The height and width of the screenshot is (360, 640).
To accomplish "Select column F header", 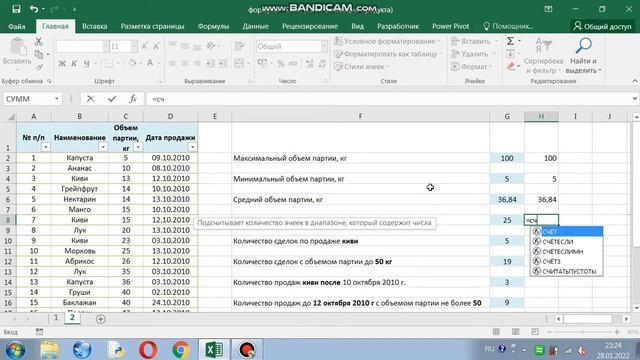I will click(360, 117).
